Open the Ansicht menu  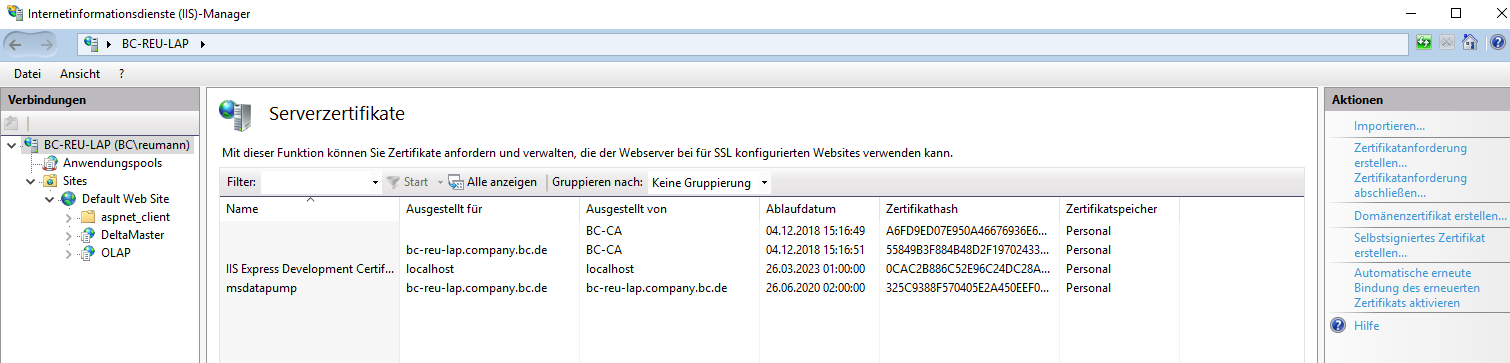[80, 74]
